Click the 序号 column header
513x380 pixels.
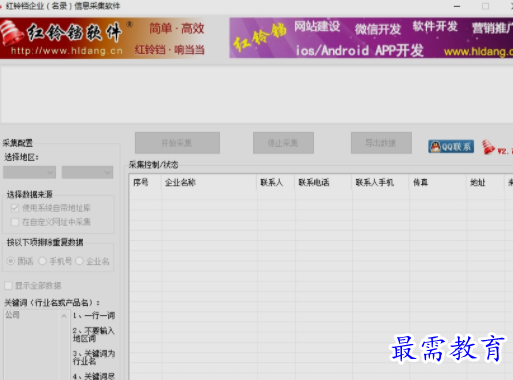click(145, 183)
